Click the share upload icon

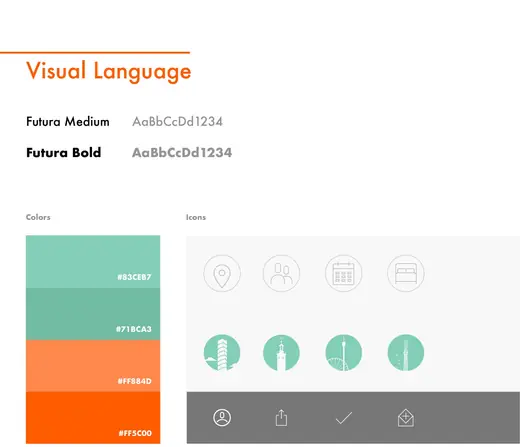point(281,417)
